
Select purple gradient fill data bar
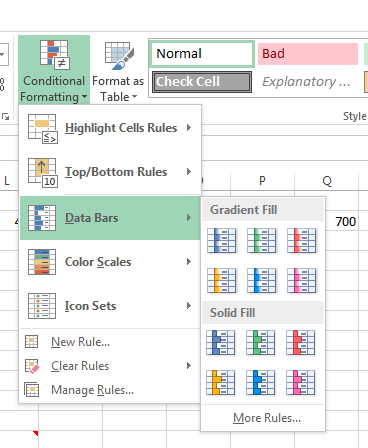[301, 281]
